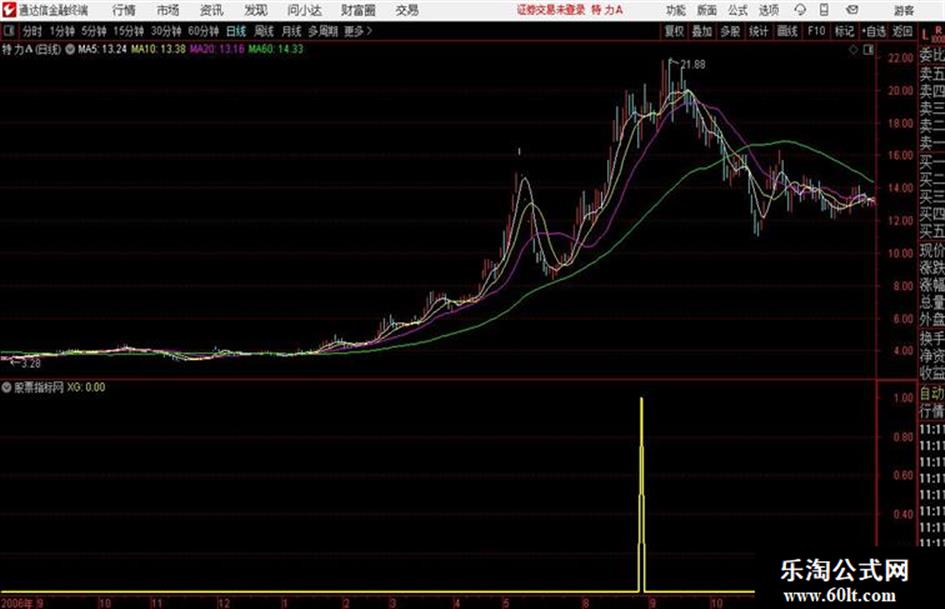Click the 股票指标网 indicator name
The image size is (945, 609).
39,387
